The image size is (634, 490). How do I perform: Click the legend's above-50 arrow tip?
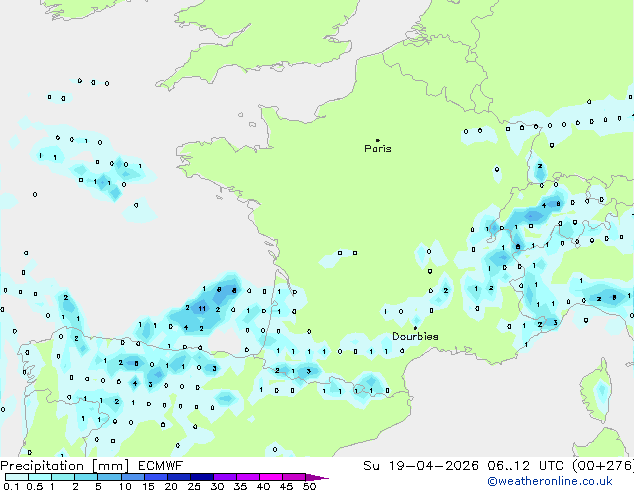(317, 477)
